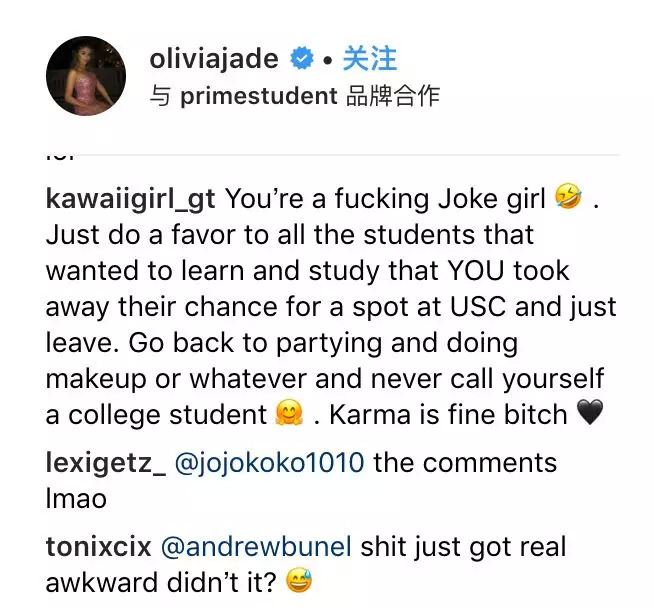
Task: Open the lexigetz_ commenter profile
Action: [104, 463]
